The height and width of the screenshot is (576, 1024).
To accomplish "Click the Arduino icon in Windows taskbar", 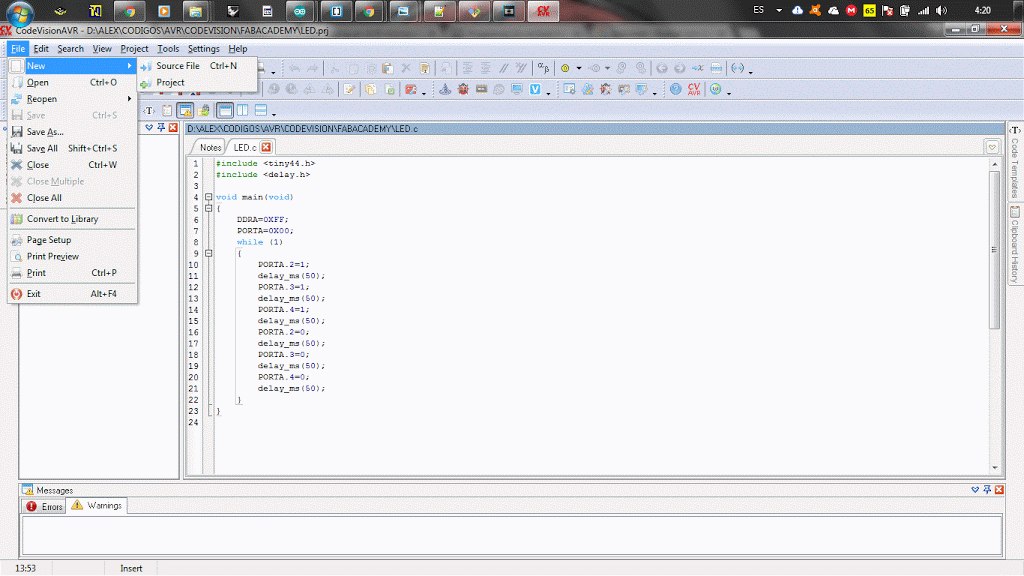I will 300,11.
